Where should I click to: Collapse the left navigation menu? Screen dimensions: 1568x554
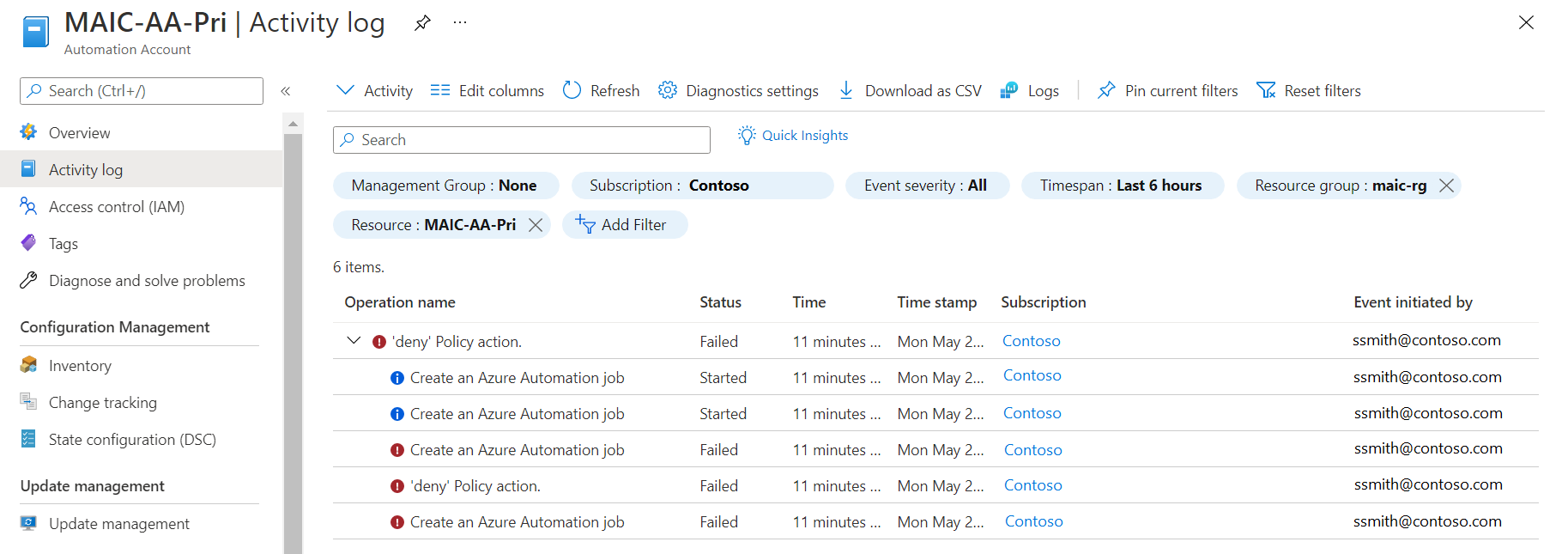point(286,91)
